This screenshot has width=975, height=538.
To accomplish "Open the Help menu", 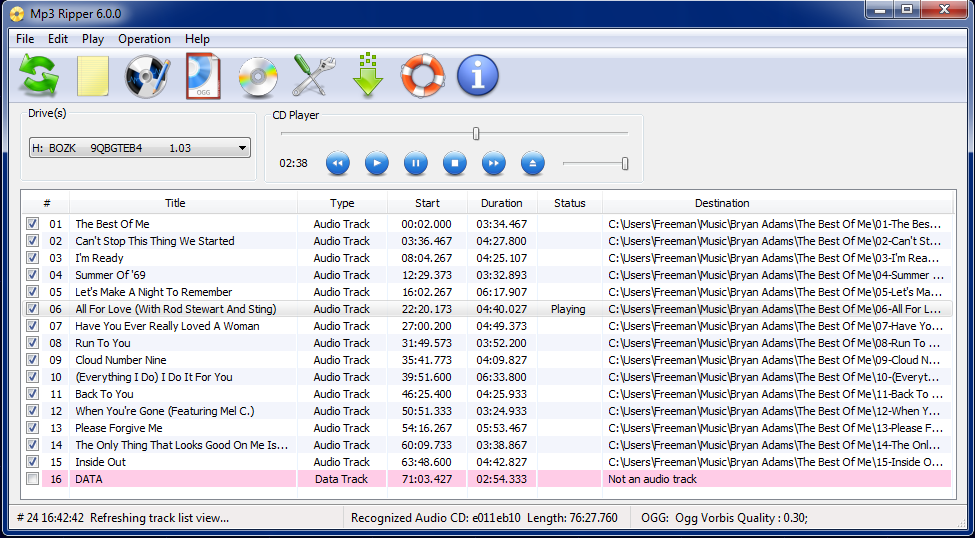I will tap(197, 39).
